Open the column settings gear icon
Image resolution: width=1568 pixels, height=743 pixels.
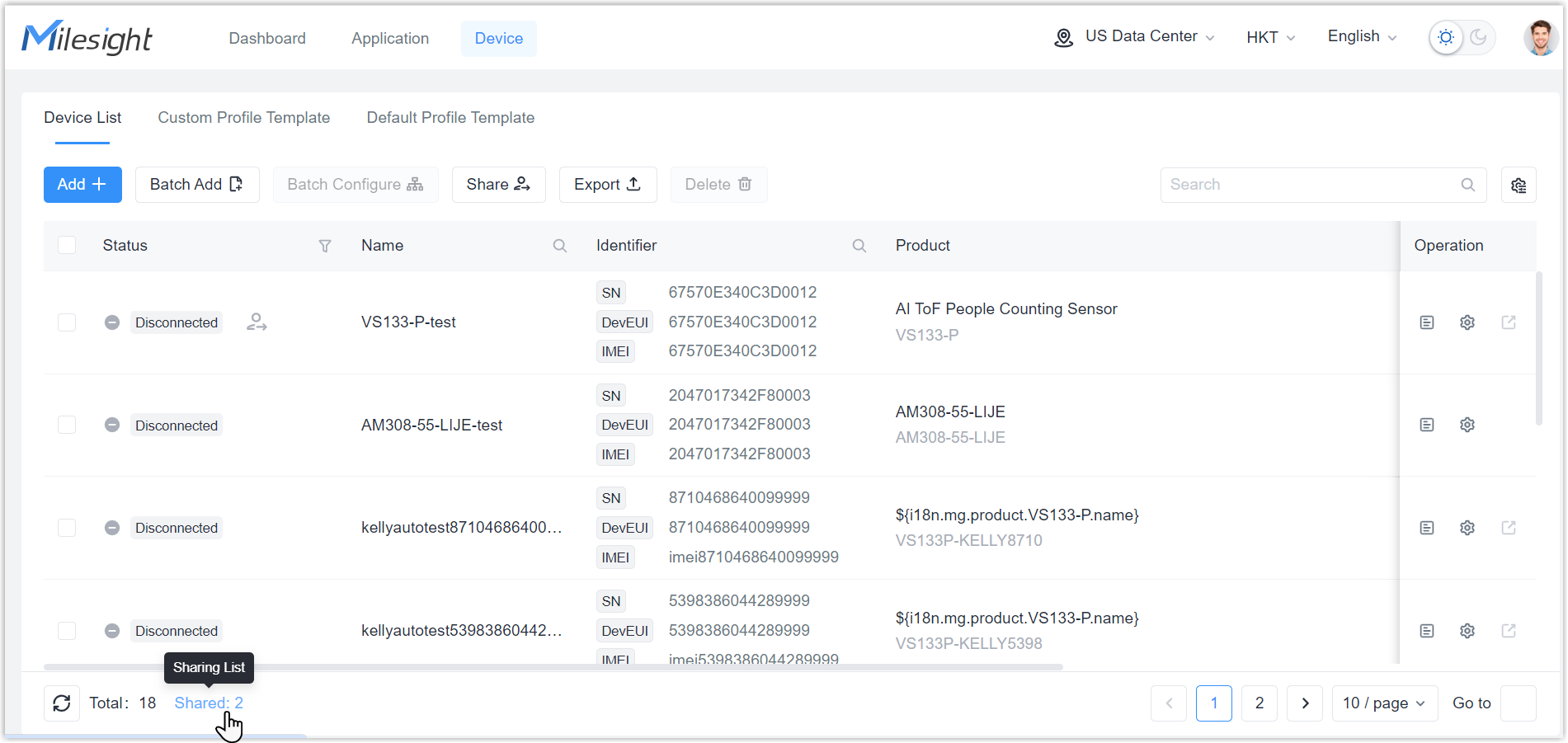tap(1519, 185)
